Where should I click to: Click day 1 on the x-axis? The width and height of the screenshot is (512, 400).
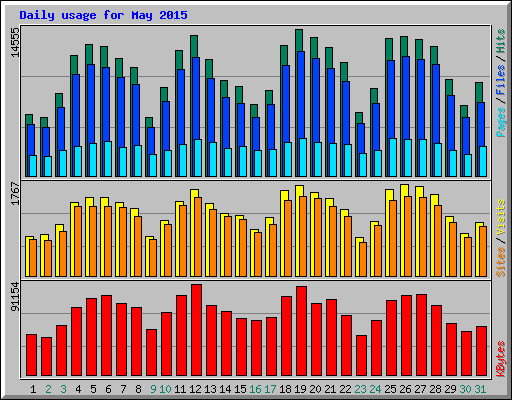33,389
